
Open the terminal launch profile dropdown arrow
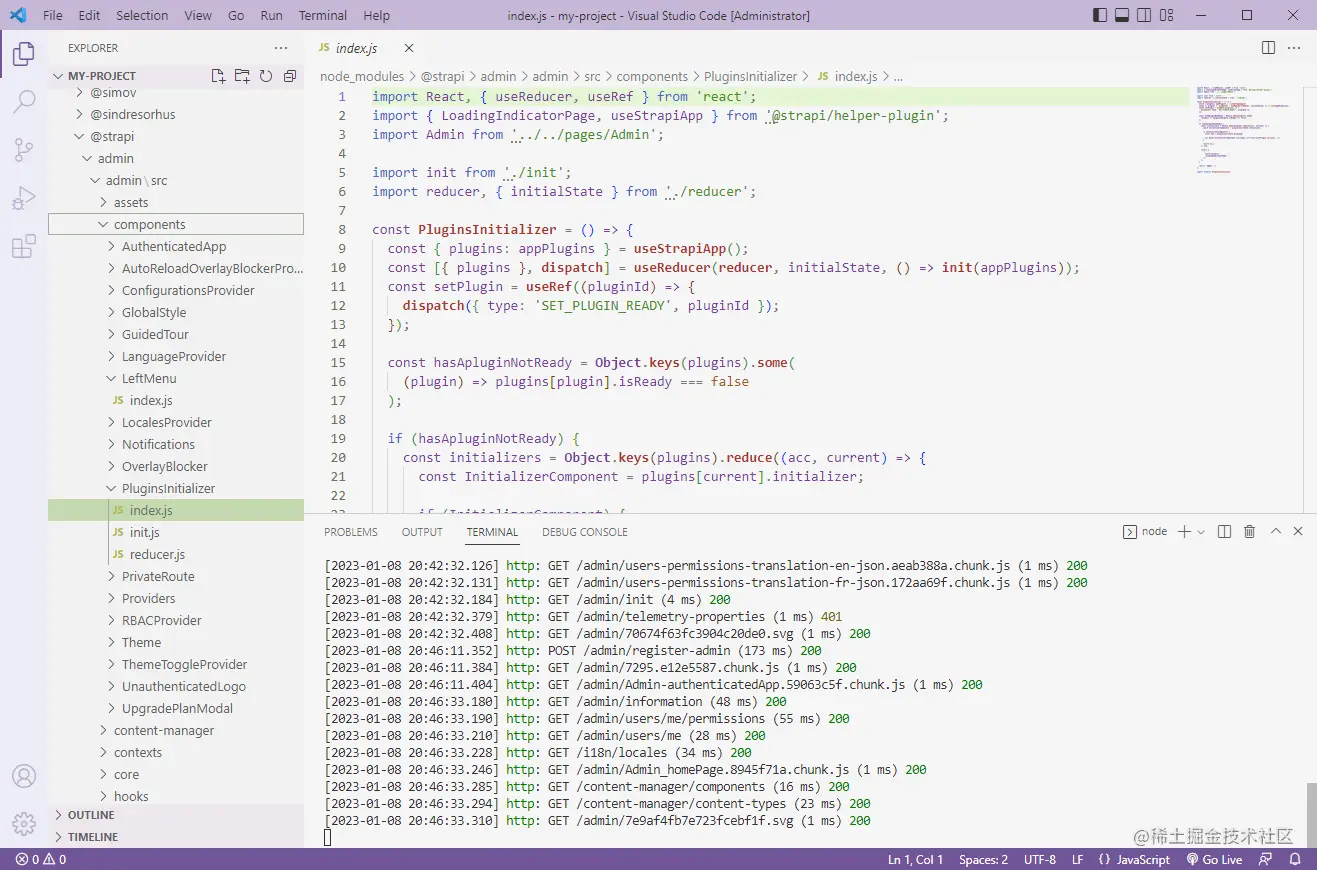pyautogui.click(x=1201, y=532)
